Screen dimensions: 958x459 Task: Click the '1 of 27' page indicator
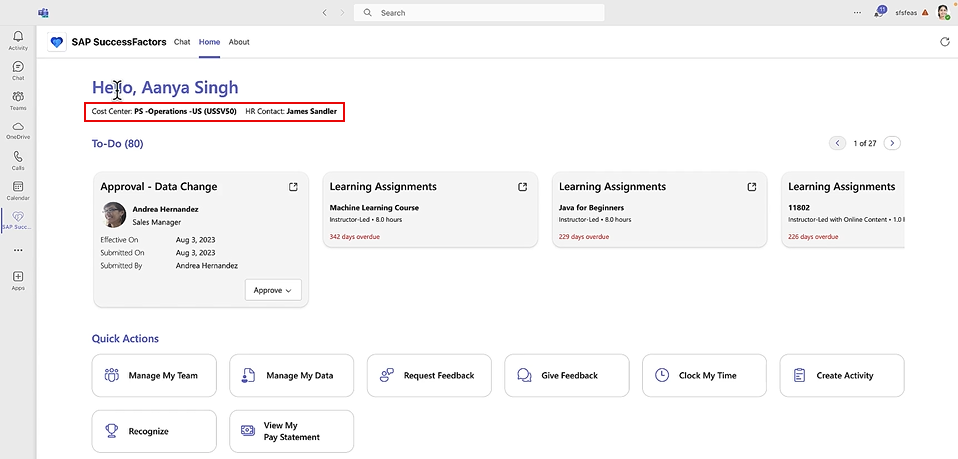pyautogui.click(x=865, y=144)
